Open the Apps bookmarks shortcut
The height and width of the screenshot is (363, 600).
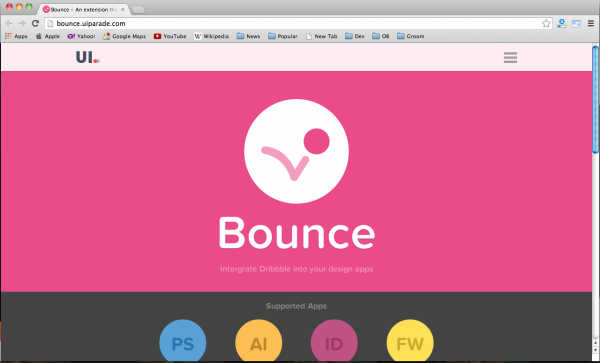[16, 36]
